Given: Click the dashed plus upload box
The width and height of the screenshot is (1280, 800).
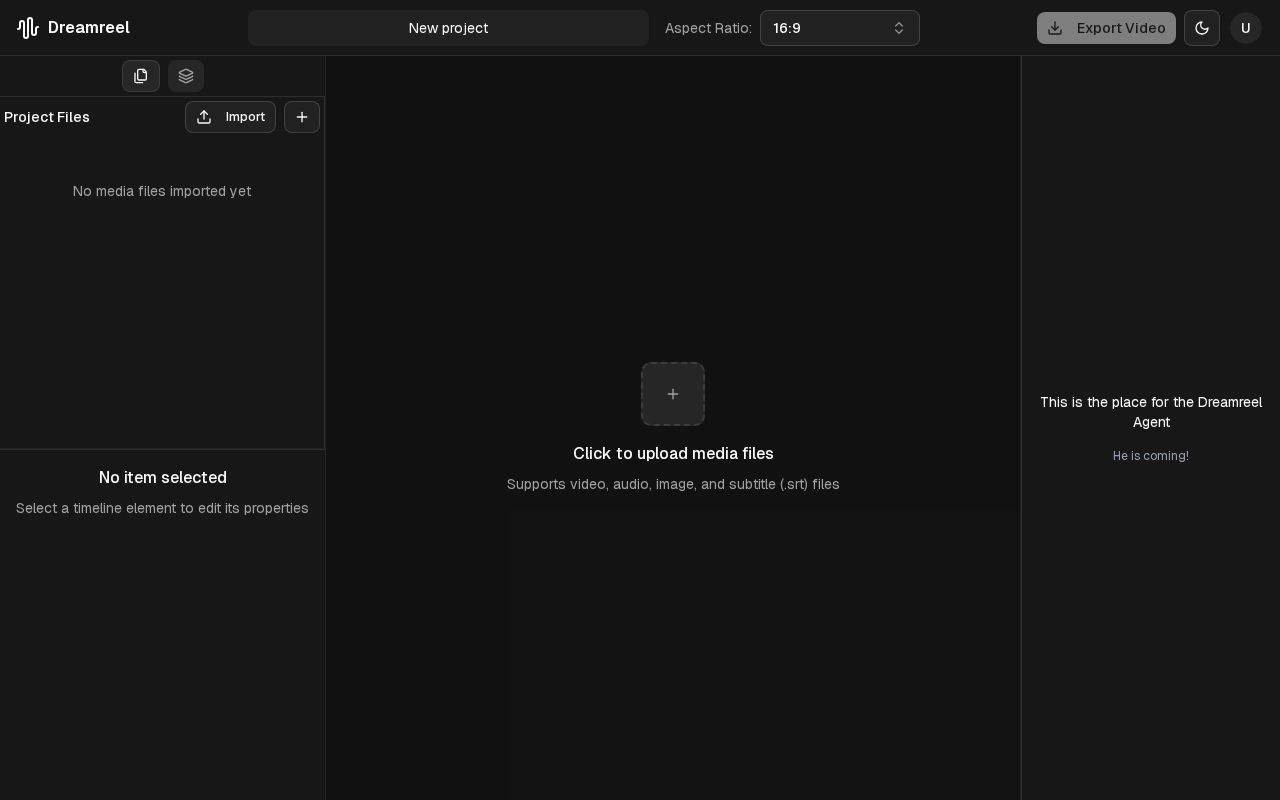Looking at the screenshot, I should [x=673, y=394].
